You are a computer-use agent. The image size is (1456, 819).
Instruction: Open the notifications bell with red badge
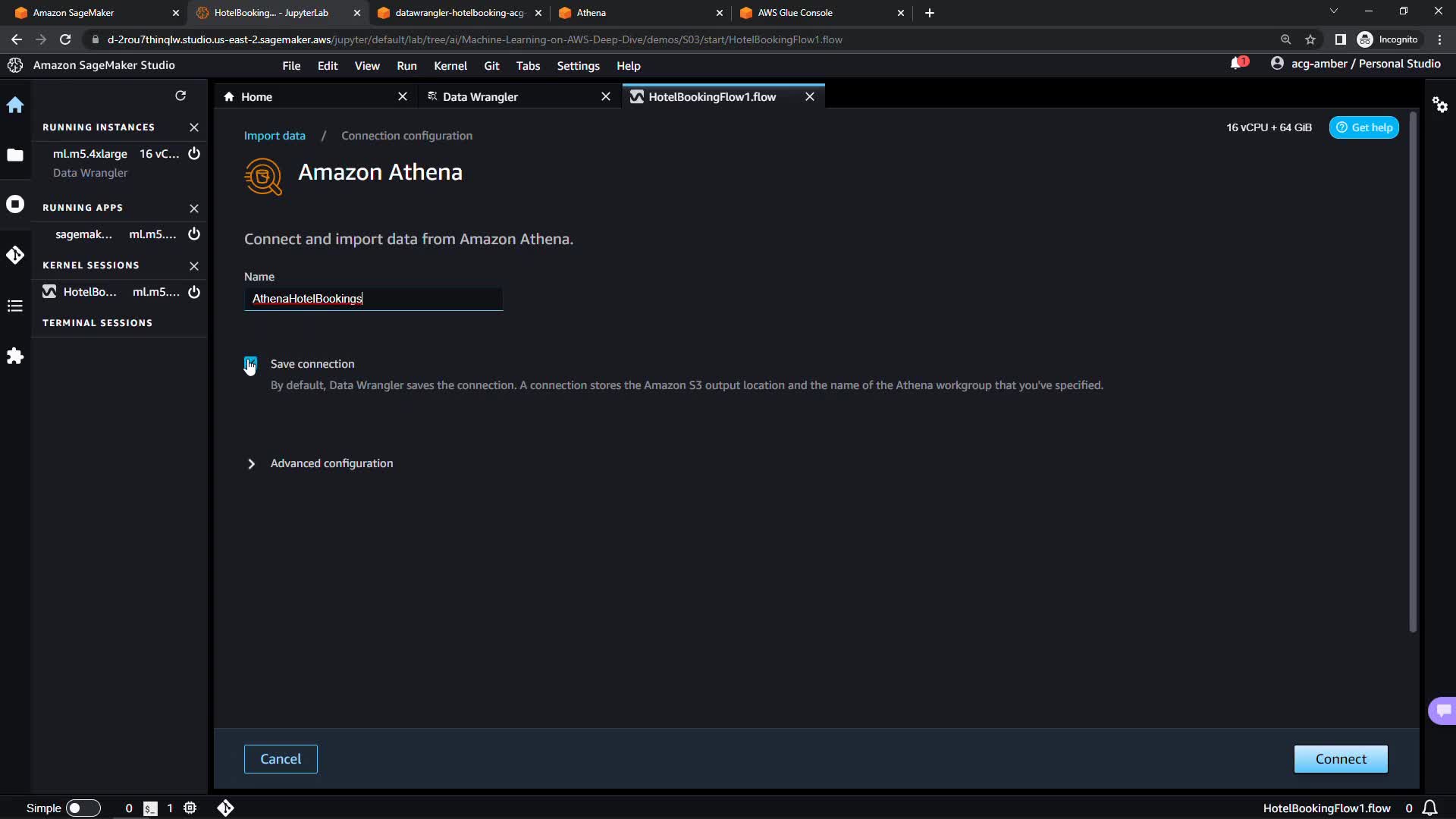(1237, 64)
